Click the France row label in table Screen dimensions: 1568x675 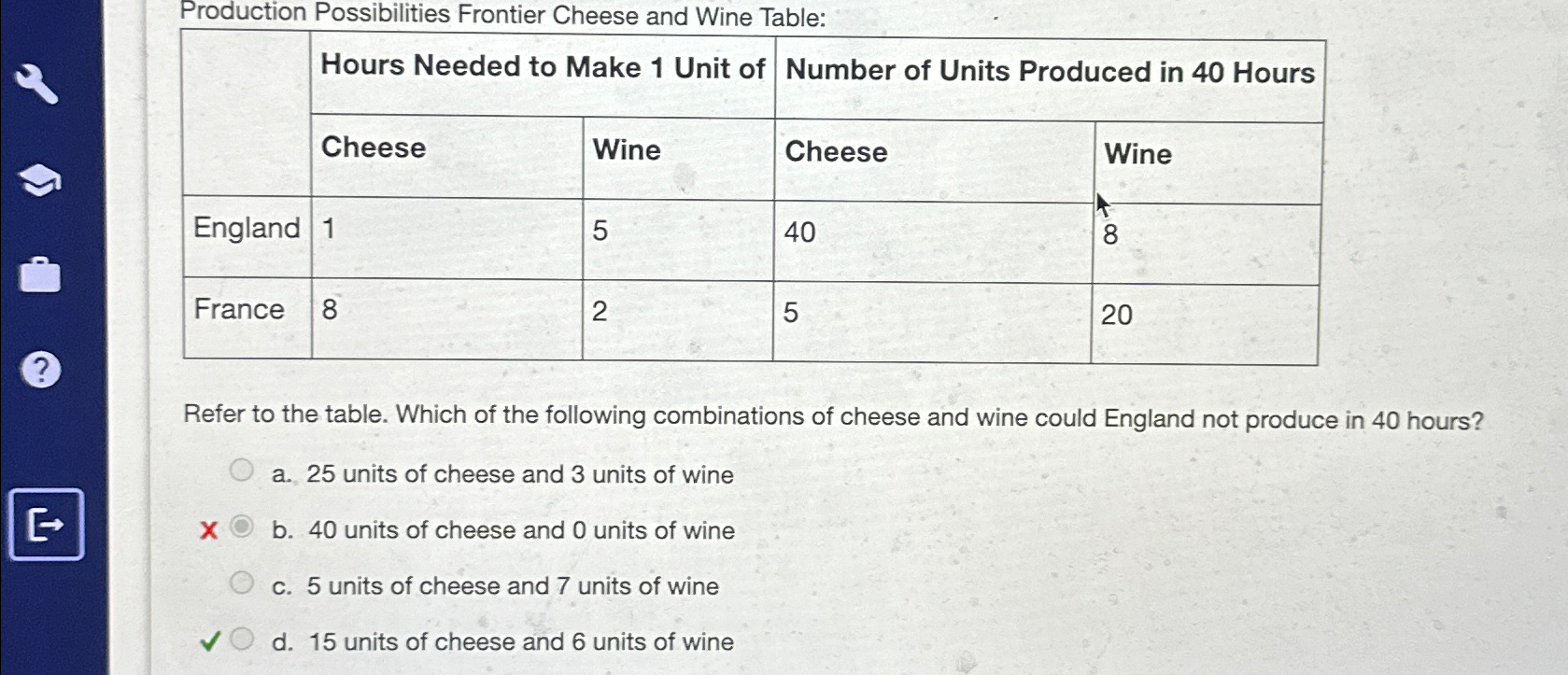[x=240, y=310]
